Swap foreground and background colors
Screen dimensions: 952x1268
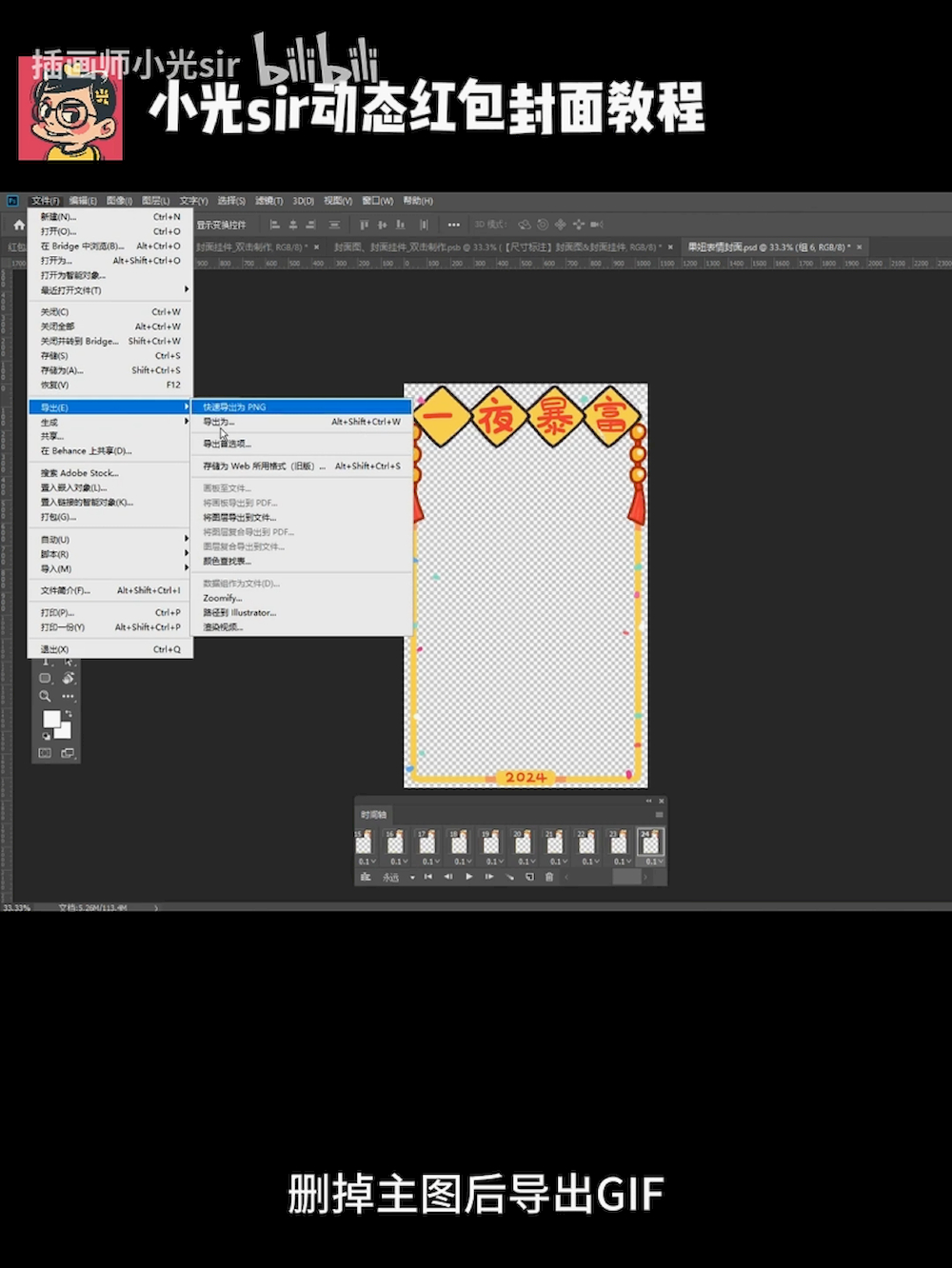pyautogui.click(x=69, y=713)
